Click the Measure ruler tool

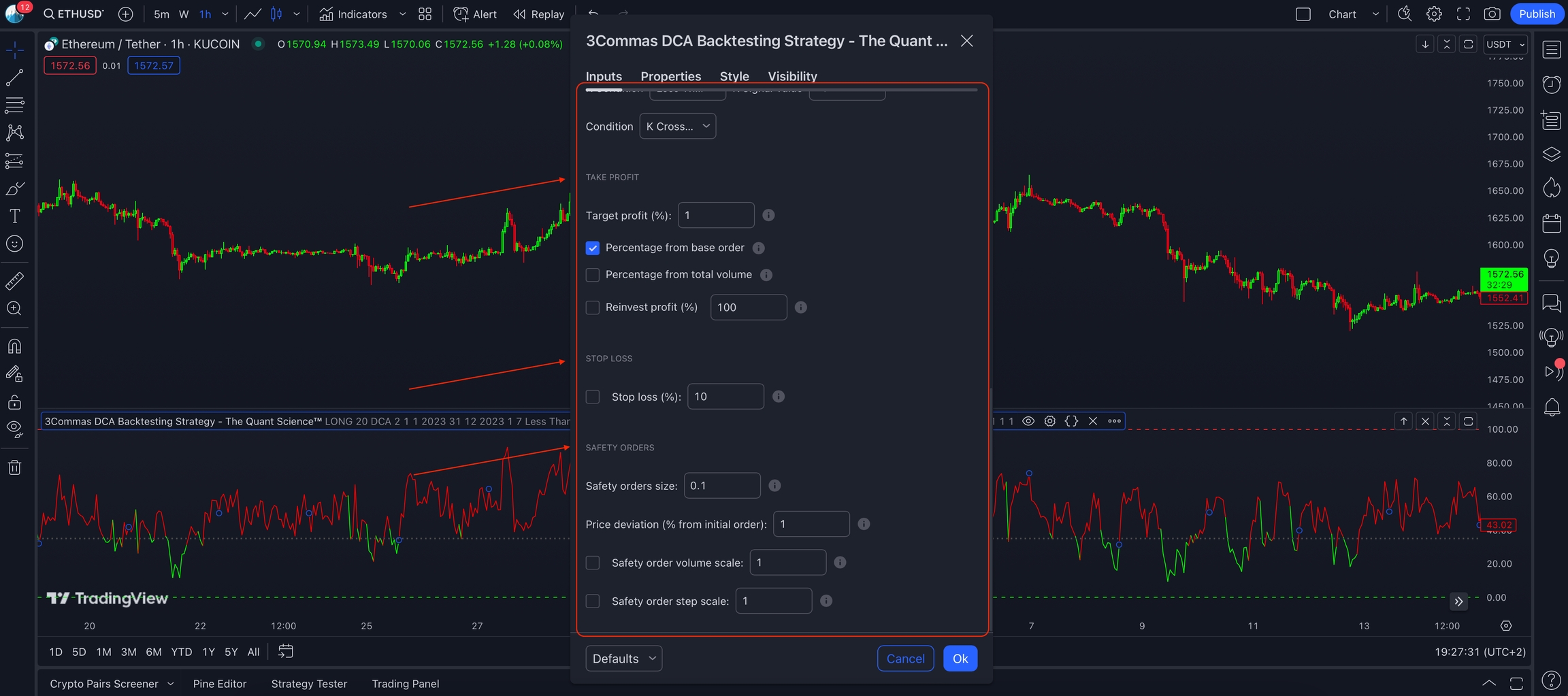click(14, 280)
